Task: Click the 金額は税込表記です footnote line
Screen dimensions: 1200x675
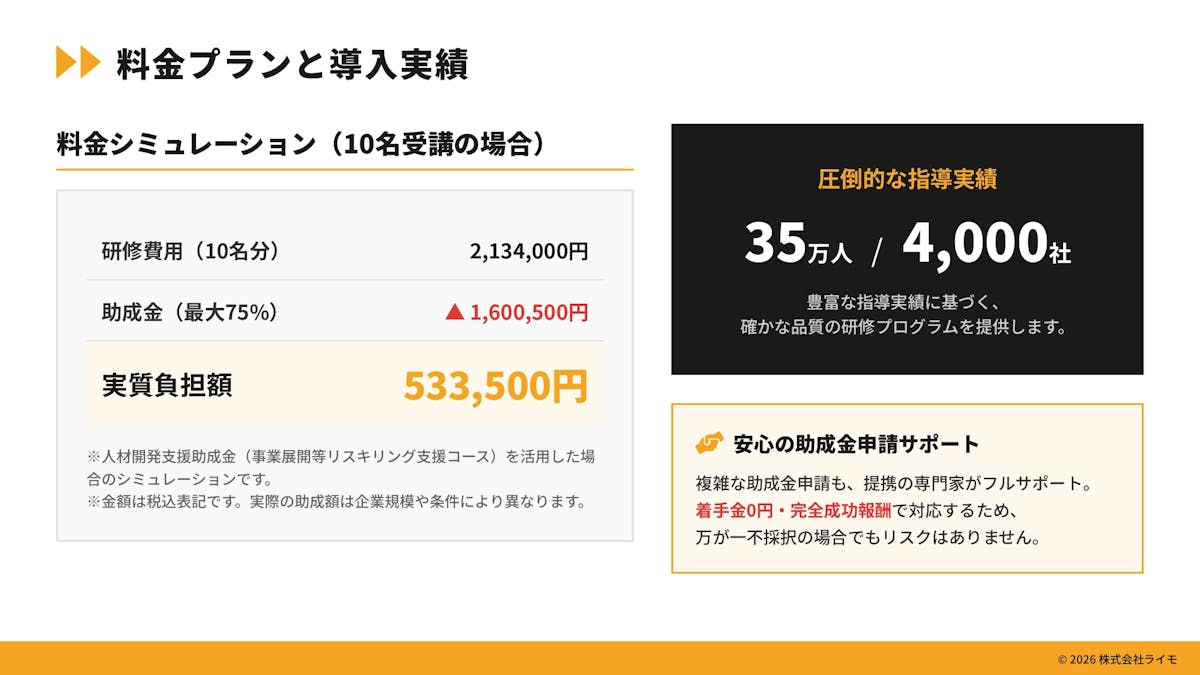Action: point(336,501)
